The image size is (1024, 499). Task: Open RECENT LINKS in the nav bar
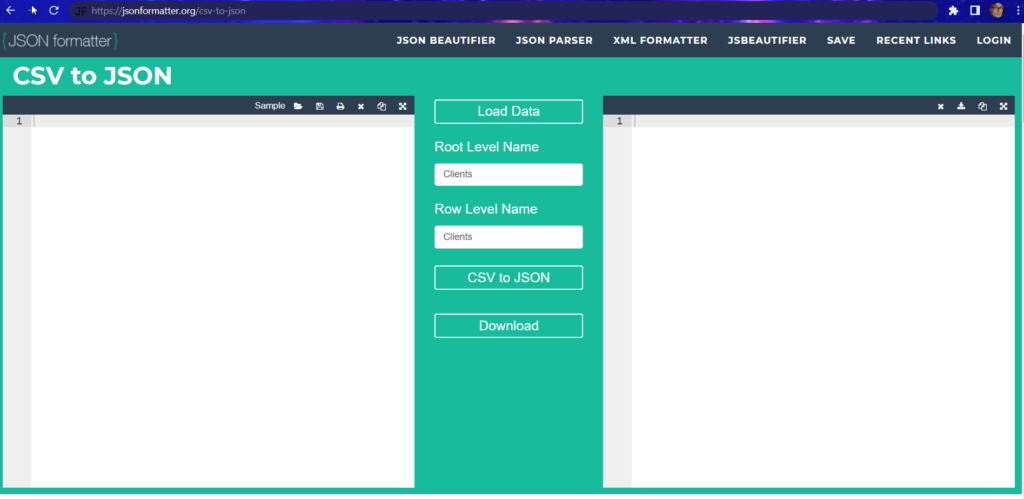916,40
